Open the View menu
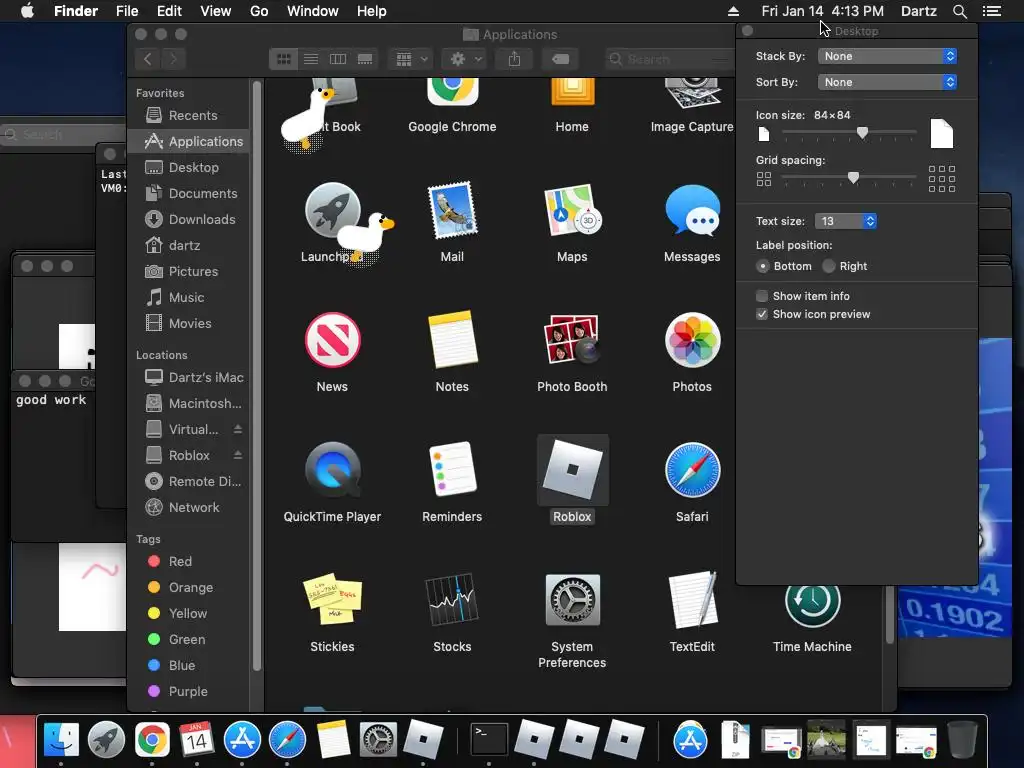The height and width of the screenshot is (768, 1024). pos(216,11)
